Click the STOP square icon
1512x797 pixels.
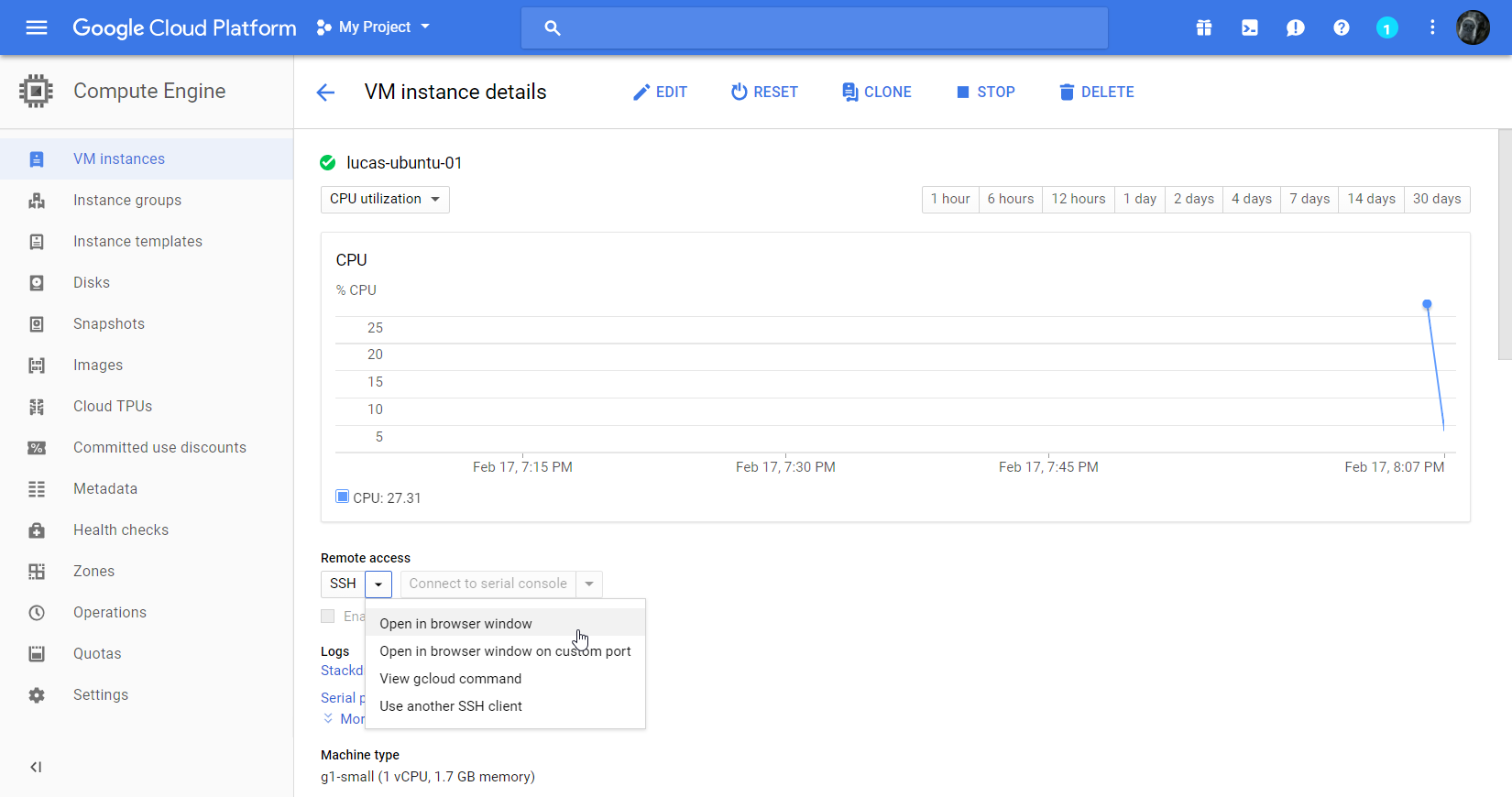pos(963,92)
